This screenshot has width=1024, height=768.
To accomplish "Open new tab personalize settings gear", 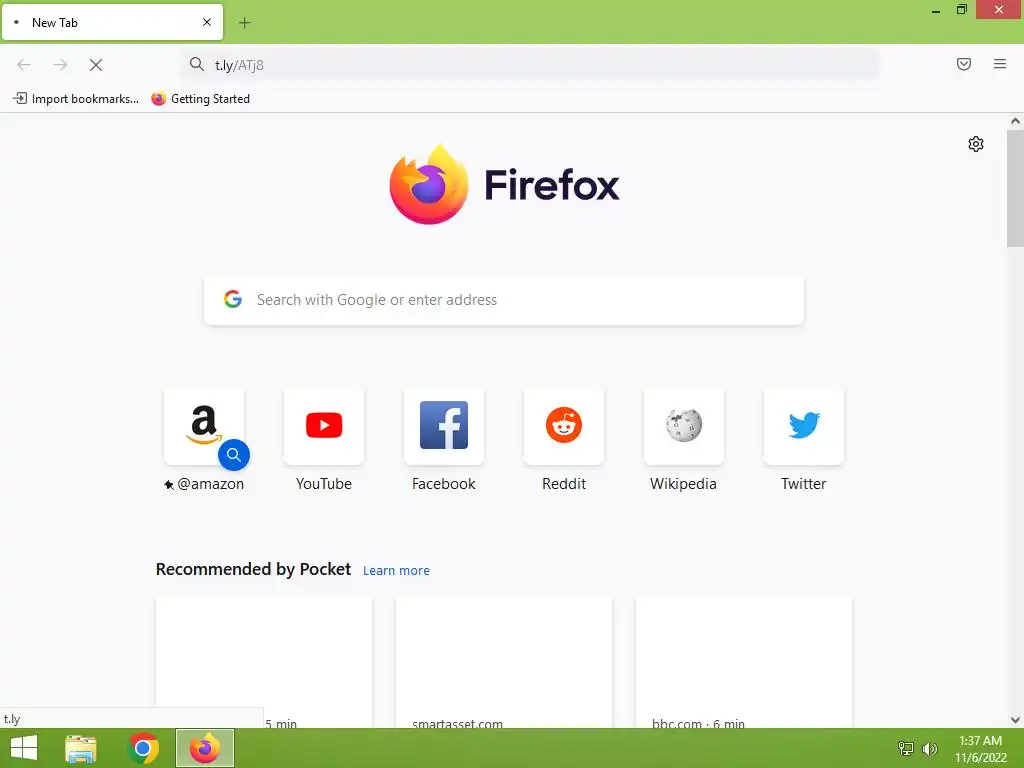I will pyautogui.click(x=976, y=144).
